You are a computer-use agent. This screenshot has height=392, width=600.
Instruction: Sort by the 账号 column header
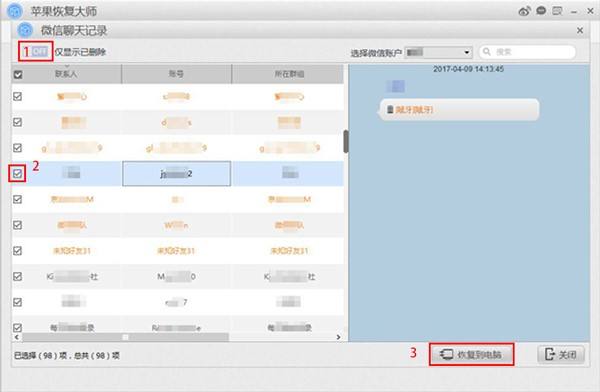176,74
